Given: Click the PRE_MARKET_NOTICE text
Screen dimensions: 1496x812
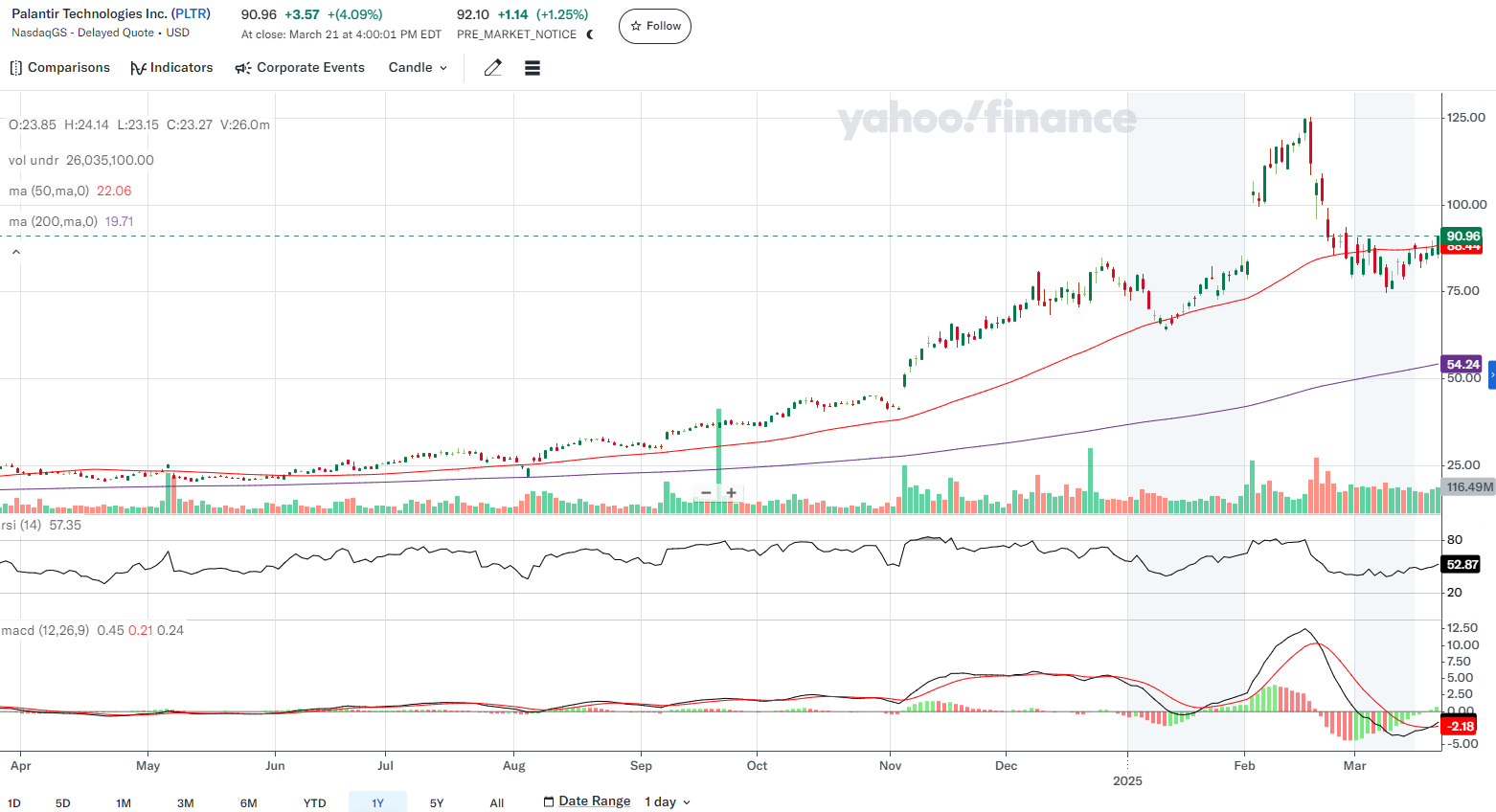Looking at the screenshot, I should 516,34.
